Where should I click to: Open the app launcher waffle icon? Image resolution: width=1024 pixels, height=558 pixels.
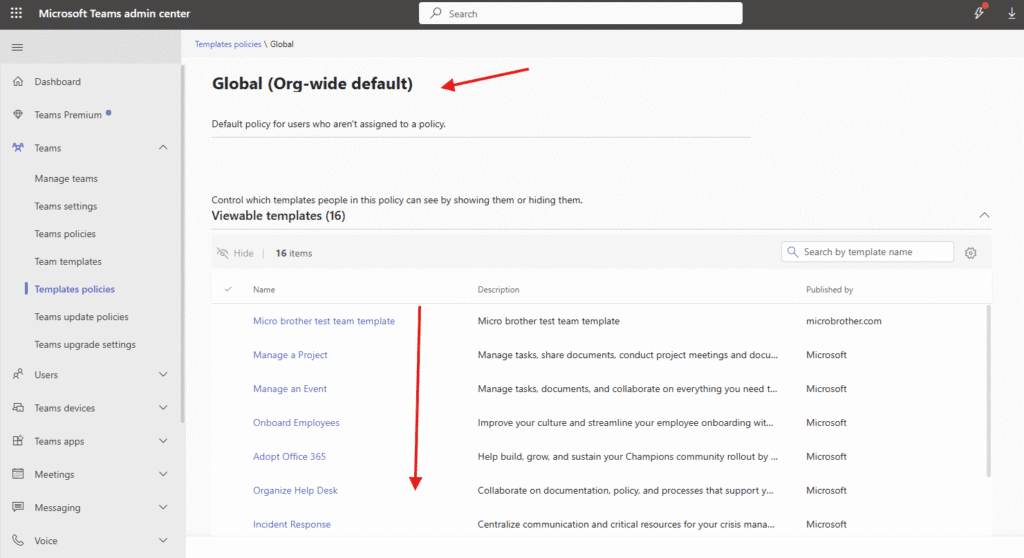16,14
